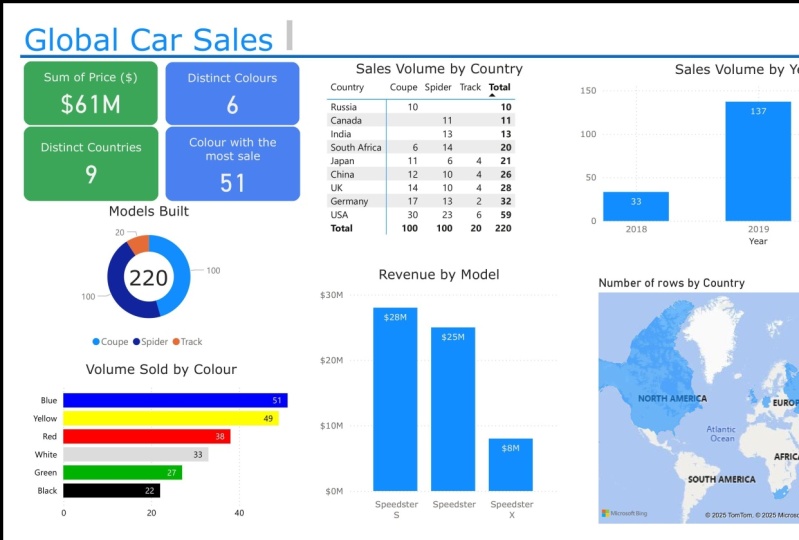Click the Models Built chart title
The width and height of the screenshot is (799, 540).
(149, 211)
